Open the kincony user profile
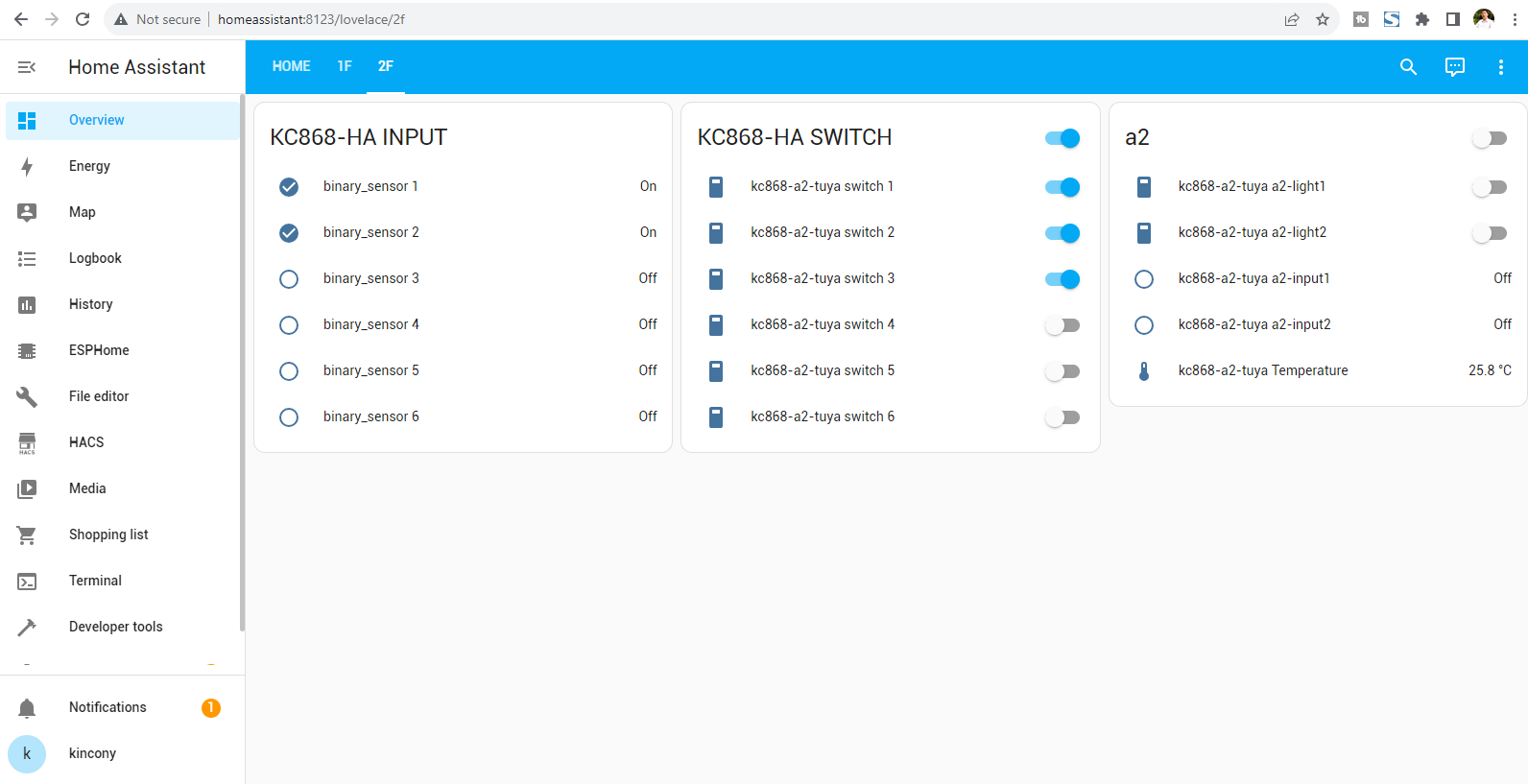This screenshot has width=1528, height=784. (x=92, y=753)
